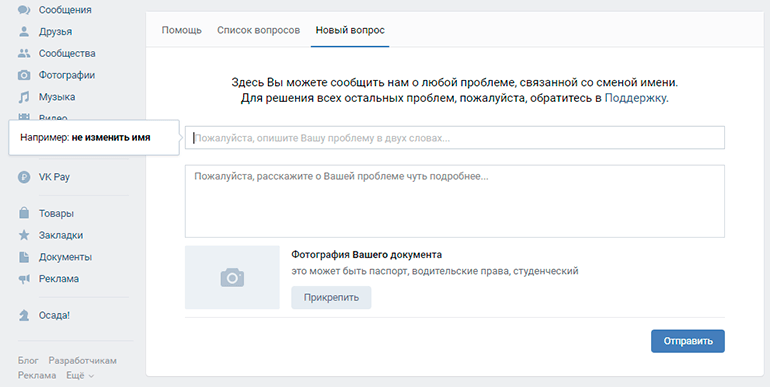The height and width of the screenshot is (387, 770).
Task: Follow the Поддержку link
Action: [x=635, y=98]
